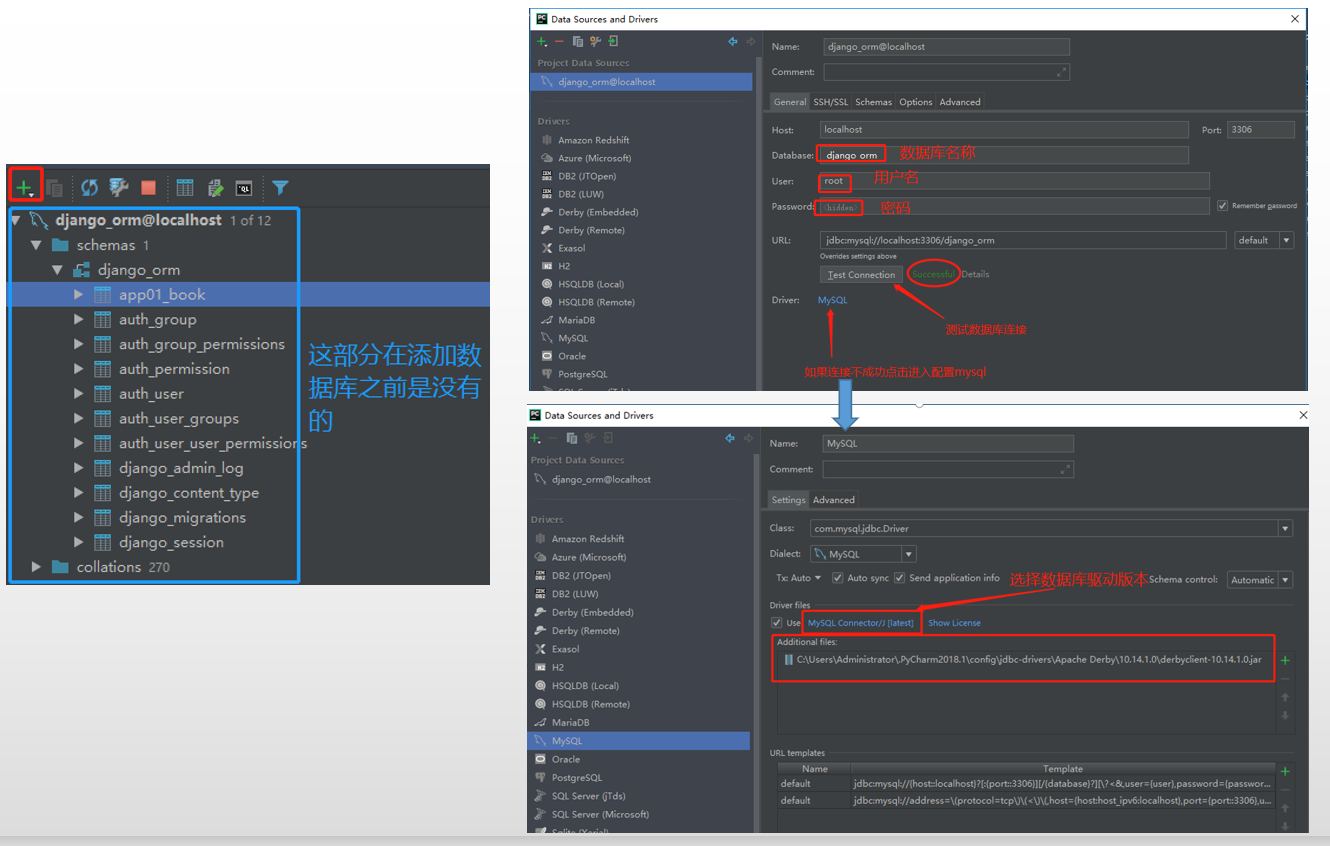Click the URL field with jdbc:mysql://localhost:3306/django_orm
The height and width of the screenshot is (846, 1330).
(x=1023, y=240)
